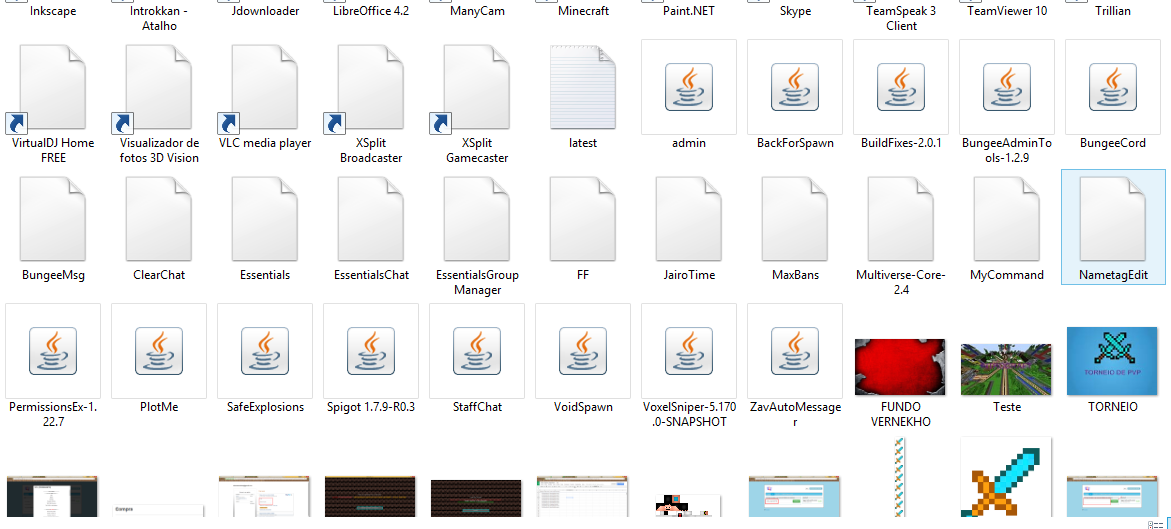Select the Teste Minecraft screenshot thumbnail

tap(1006, 369)
